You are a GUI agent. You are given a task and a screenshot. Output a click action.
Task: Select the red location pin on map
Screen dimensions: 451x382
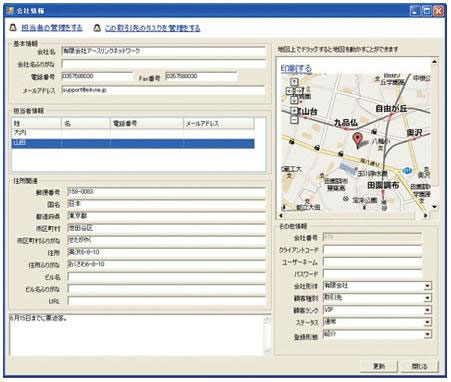pos(357,139)
